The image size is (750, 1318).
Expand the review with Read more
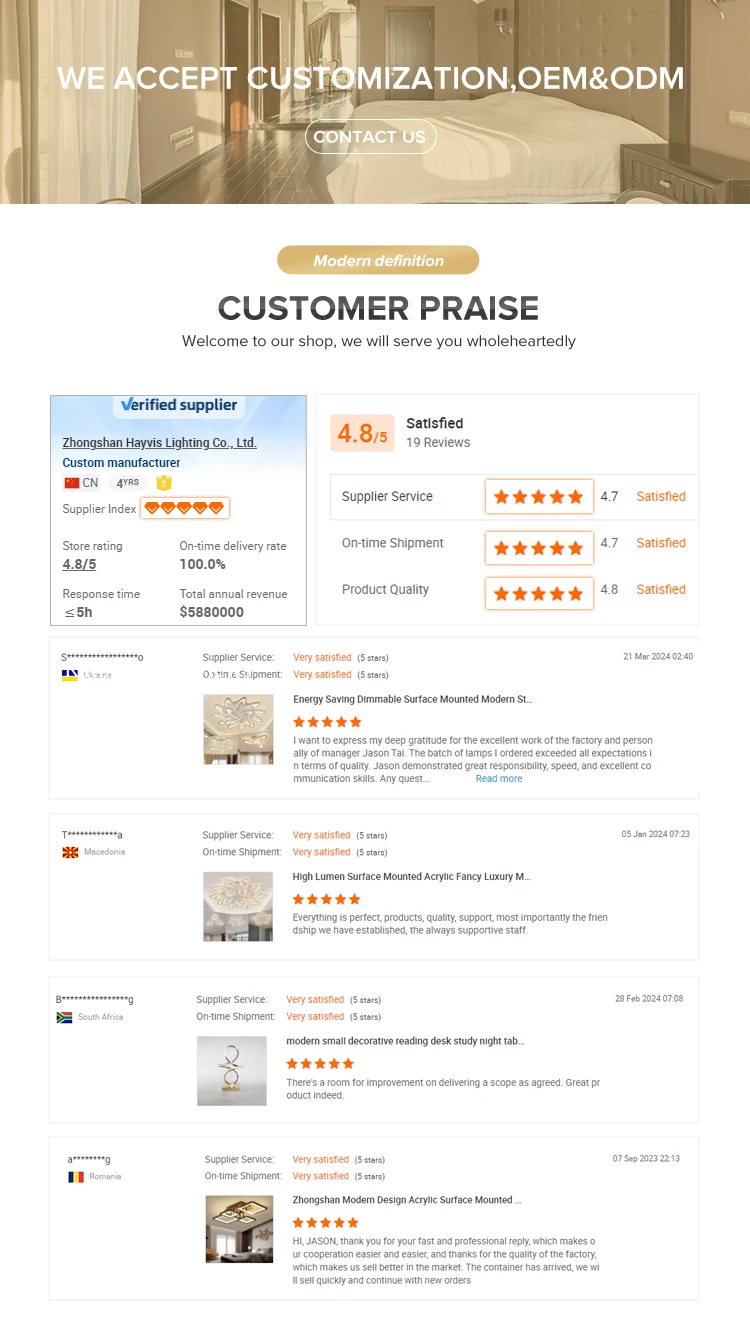point(498,779)
